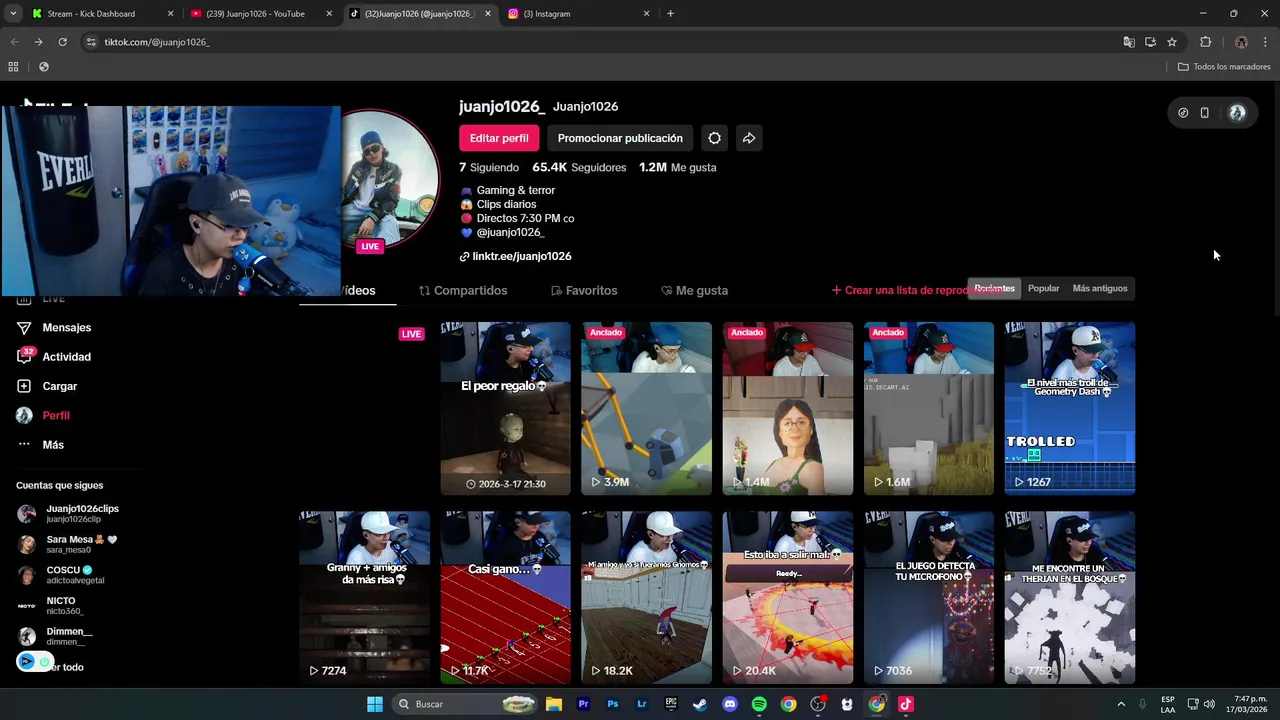Open Epic Games Launcher in taskbar
Screen dimensions: 1280x720
(x=671, y=704)
